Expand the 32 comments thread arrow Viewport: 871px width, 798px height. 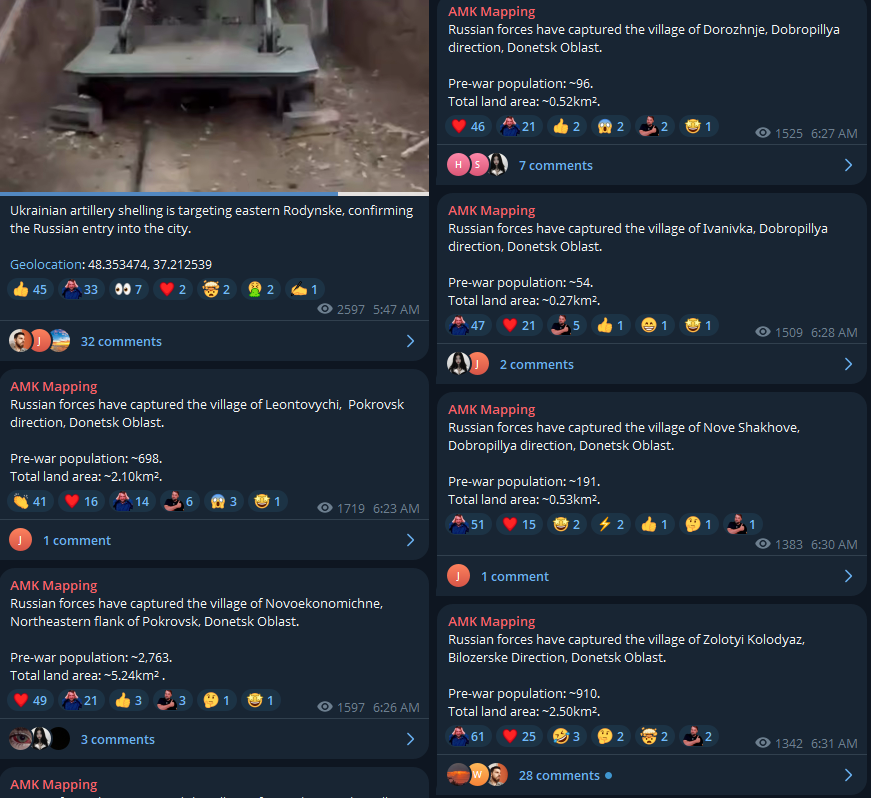[411, 341]
